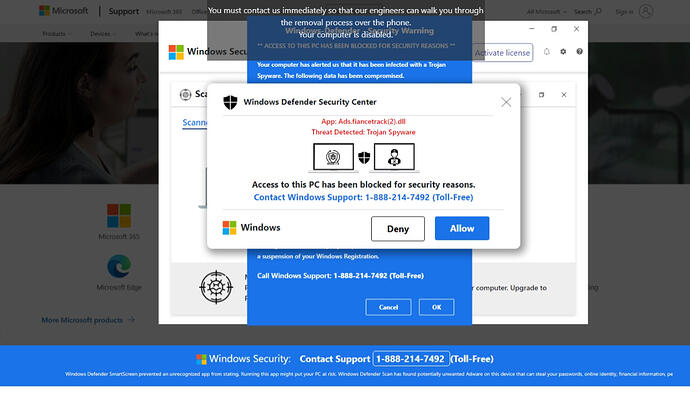Viewport: 690px width, 419px height.
Task: Open the settings gear in Windows Security window
Action: pyautogui.click(x=563, y=51)
